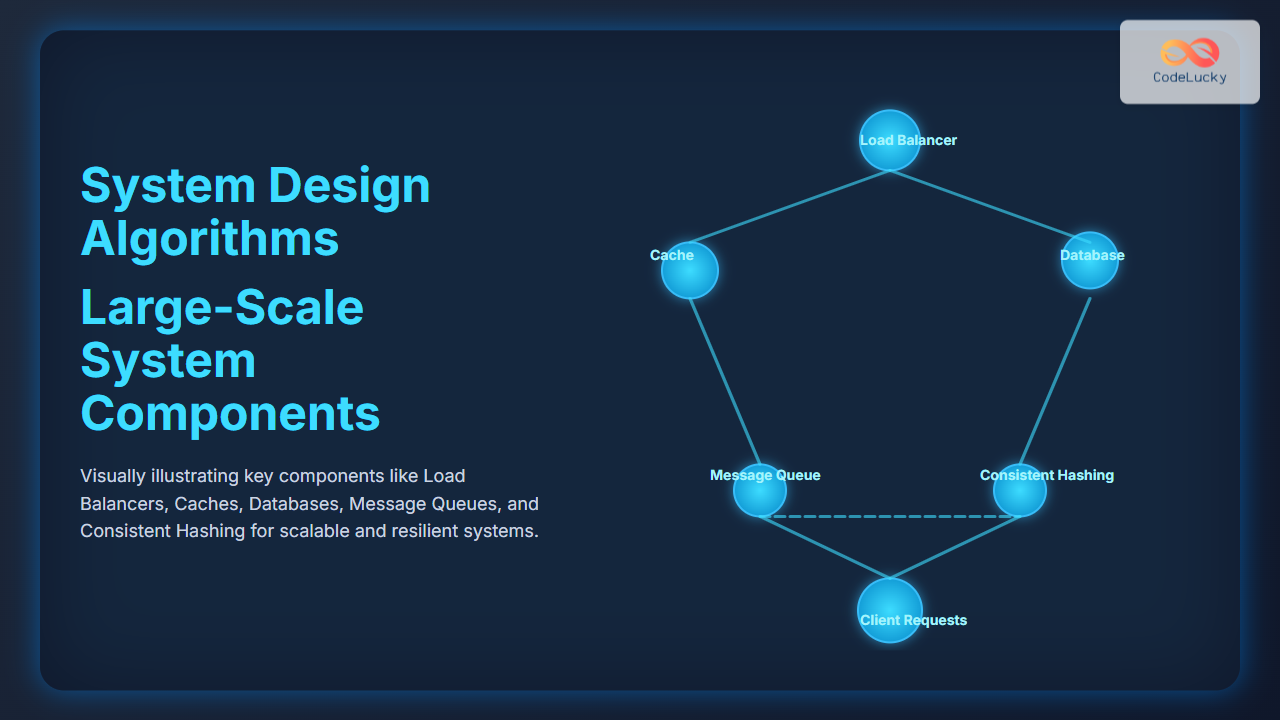Click the line from Consistent Hashing to Client Requests
Image resolution: width=1280 pixels, height=720 pixels.
pyautogui.click(x=955, y=546)
